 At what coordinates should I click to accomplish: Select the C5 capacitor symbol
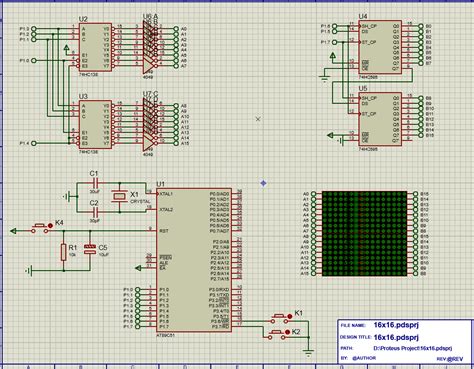coord(90,249)
